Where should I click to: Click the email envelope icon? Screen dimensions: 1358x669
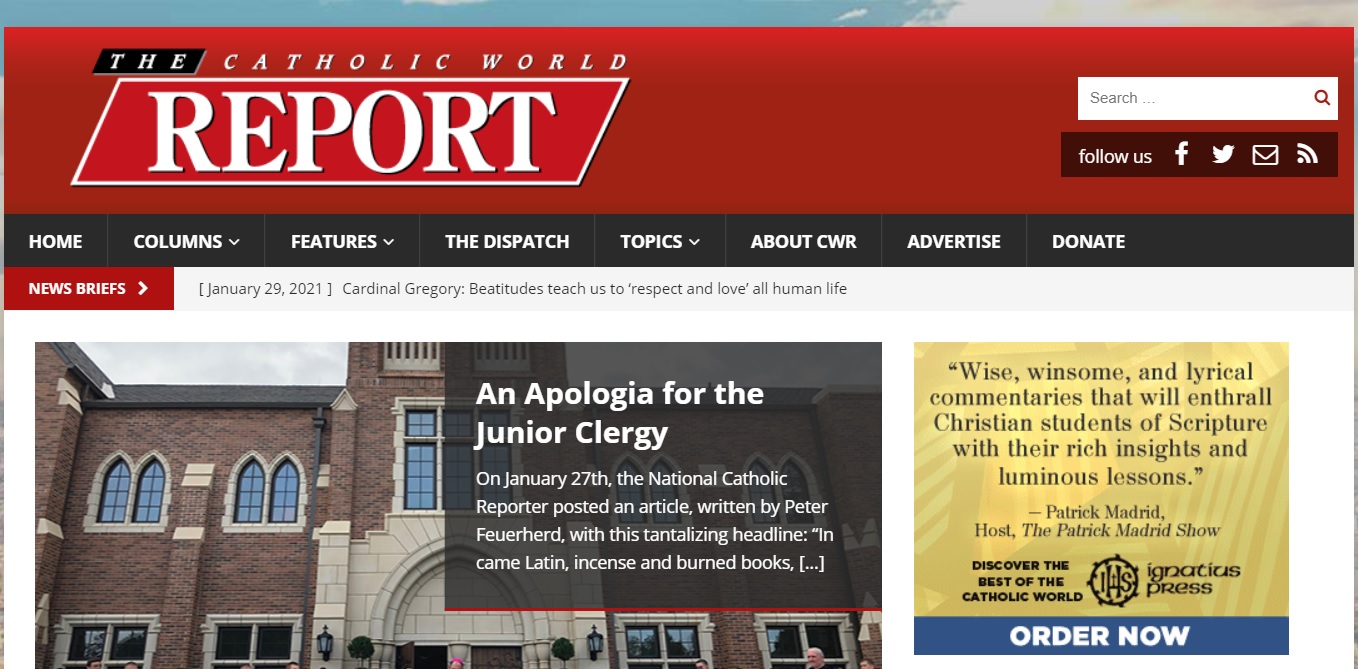coord(1265,155)
